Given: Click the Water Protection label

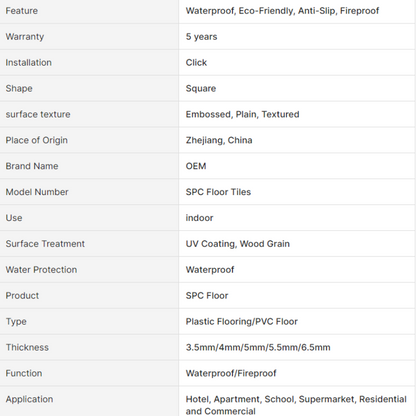Looking at the screenshot, I should (41, 270).
